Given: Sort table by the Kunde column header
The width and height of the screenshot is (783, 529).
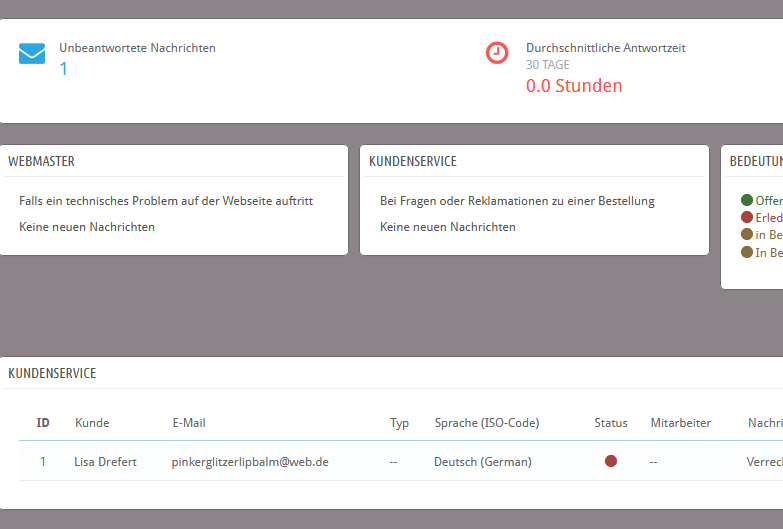Looking at the screenshot, I should click(92, 423).
